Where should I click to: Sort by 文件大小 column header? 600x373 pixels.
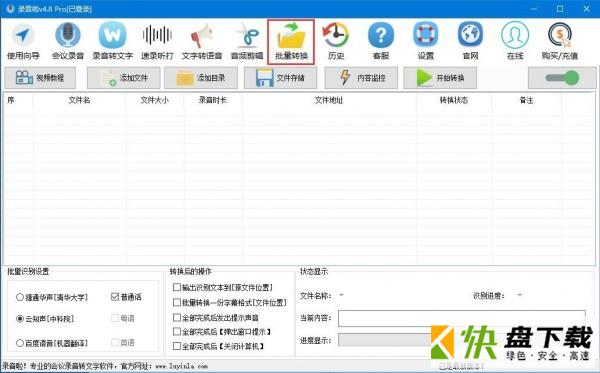(x=155, y=100)
